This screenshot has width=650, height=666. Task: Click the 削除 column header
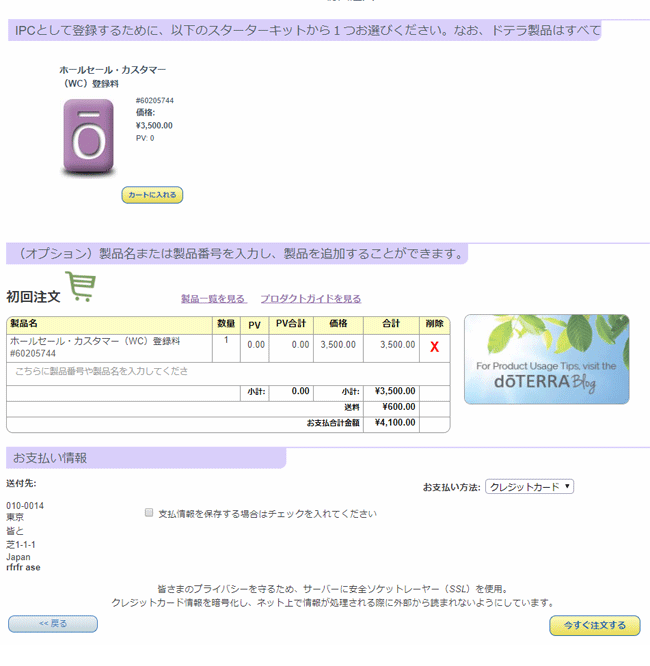[x=434, y=324]
